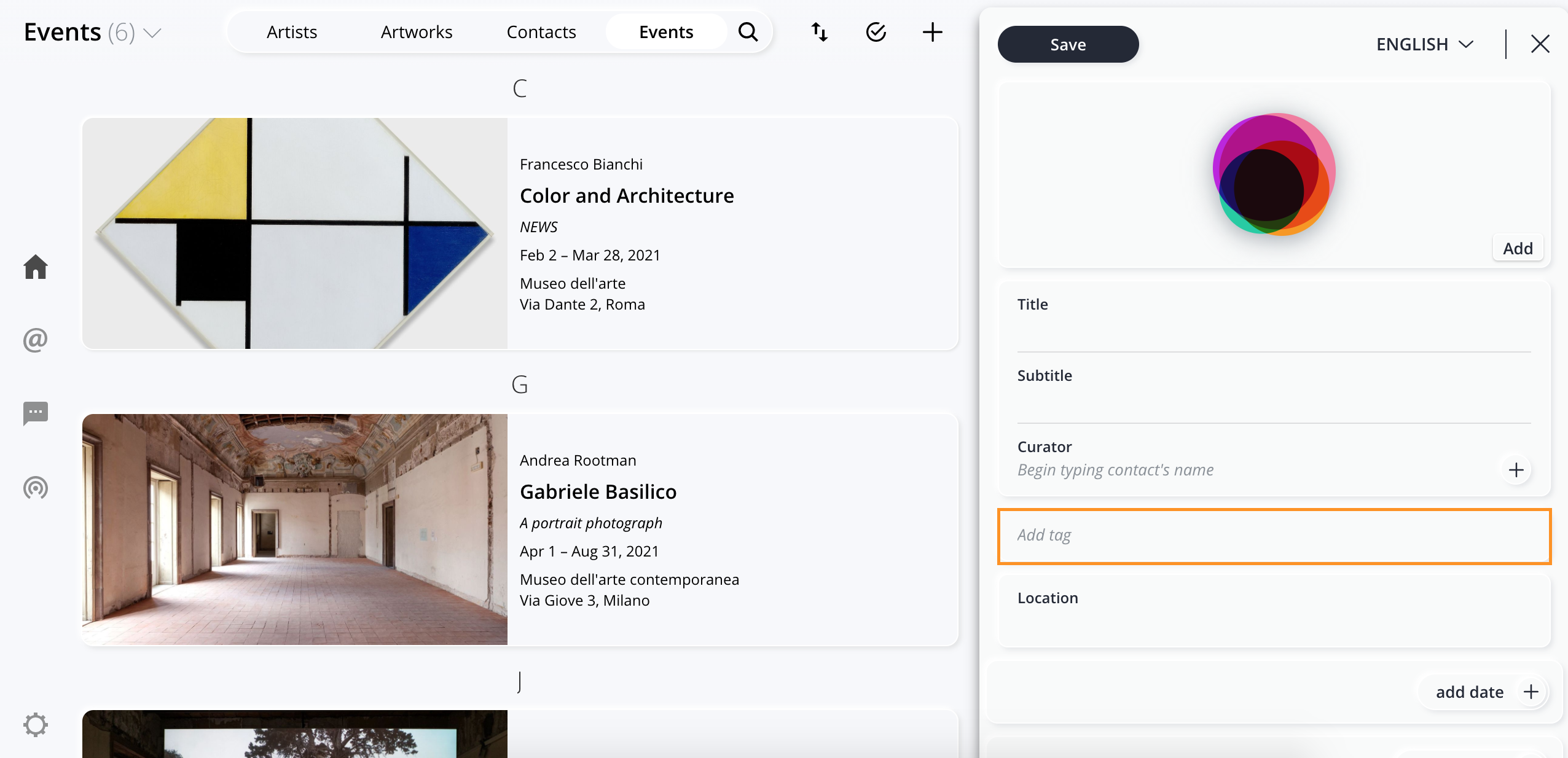Image resolution: width=1568 pixels, height=758 pixels.
Task: Click the 'Feb 2 – Mar 28, 2021' date
Action: [590, 255]
